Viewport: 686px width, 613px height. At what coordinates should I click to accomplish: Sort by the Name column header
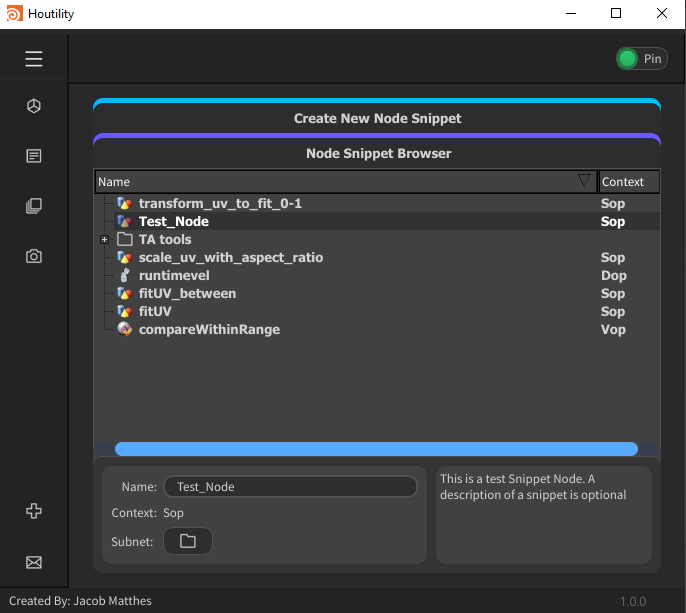click(x=346, y=182)
